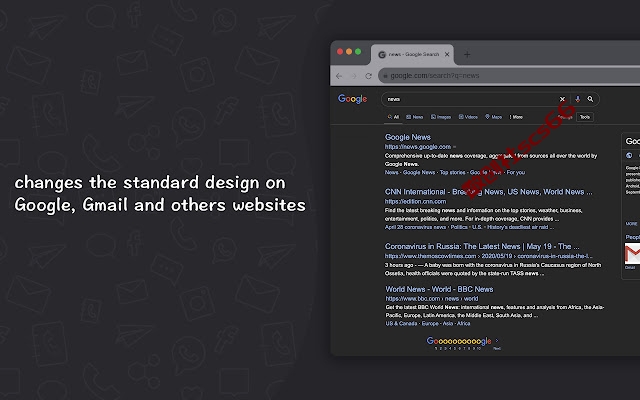Screen dimensions: 640x400
Task: Click the lock icon in the address bar
Action: point(385,76)
